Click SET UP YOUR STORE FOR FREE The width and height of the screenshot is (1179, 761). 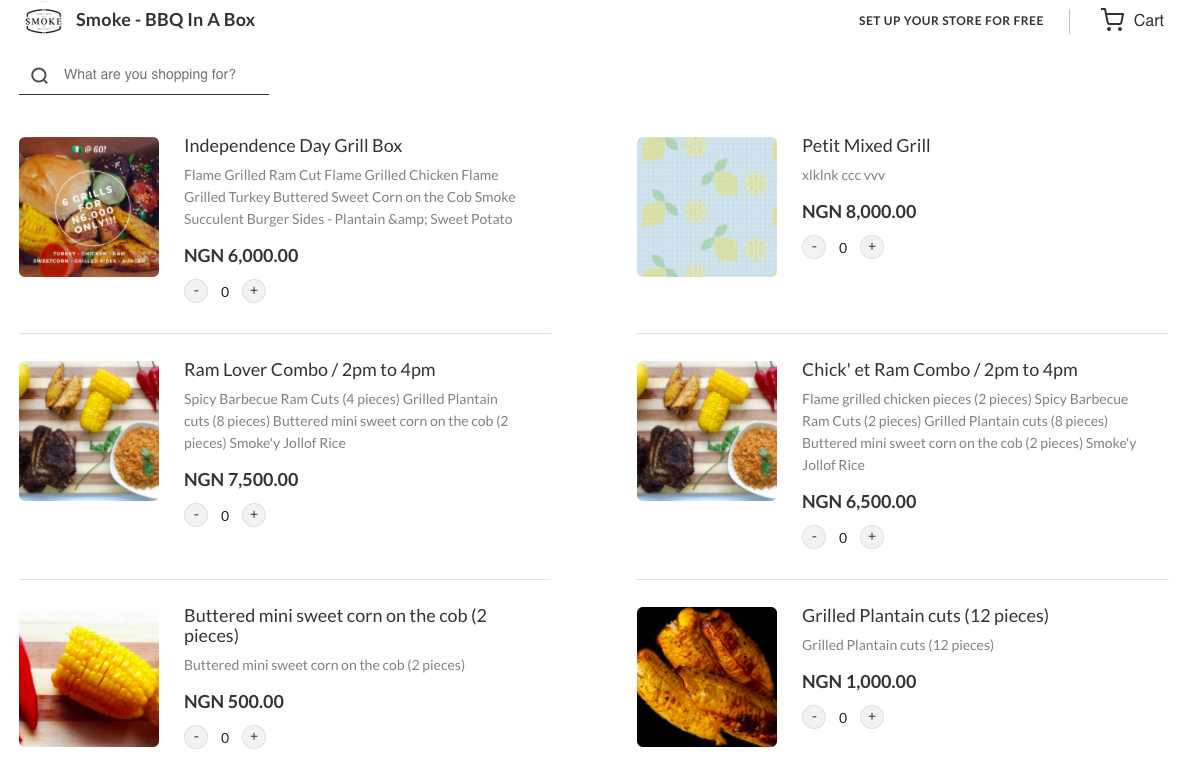(x=951, y=20)
